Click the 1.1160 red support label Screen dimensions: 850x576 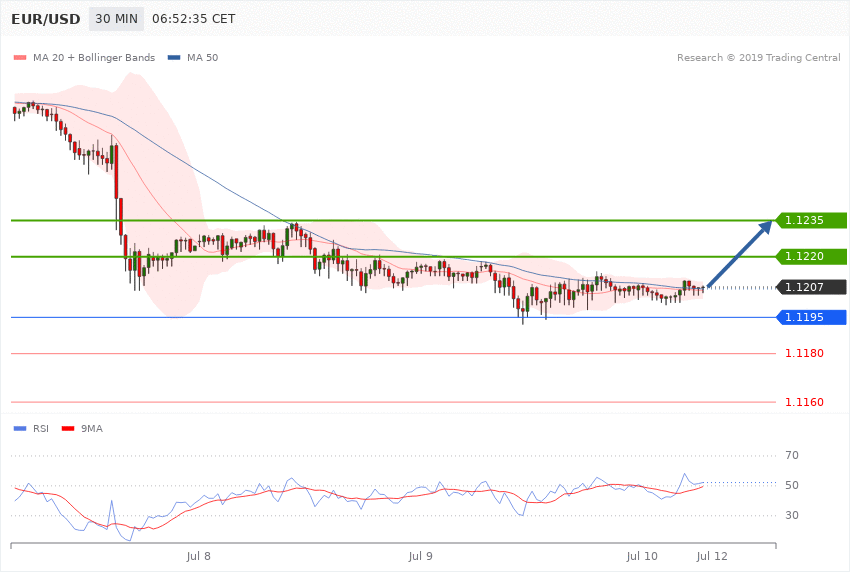[x=804, y=402]
